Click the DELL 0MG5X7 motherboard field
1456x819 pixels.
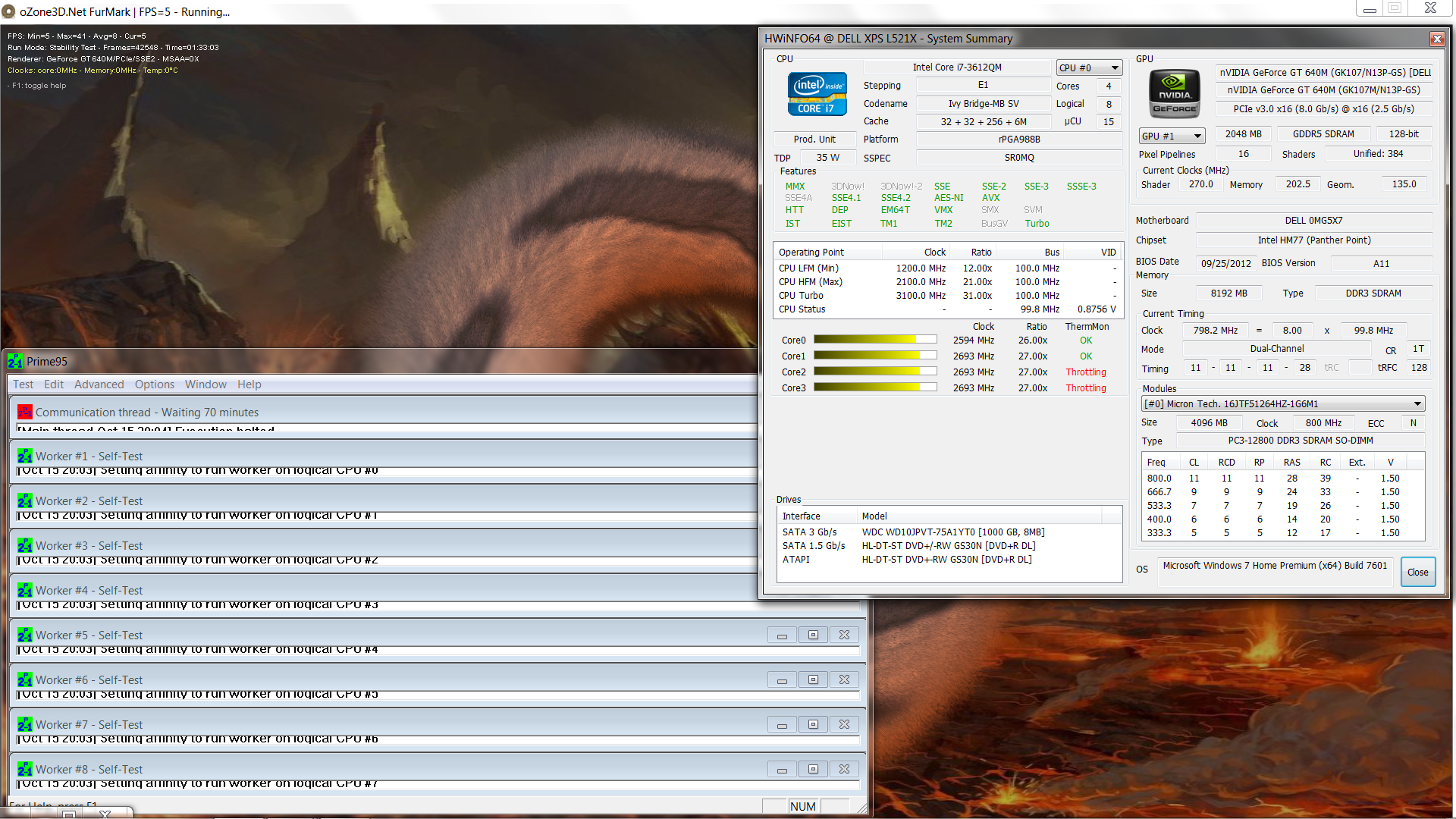click(1313, 221)
